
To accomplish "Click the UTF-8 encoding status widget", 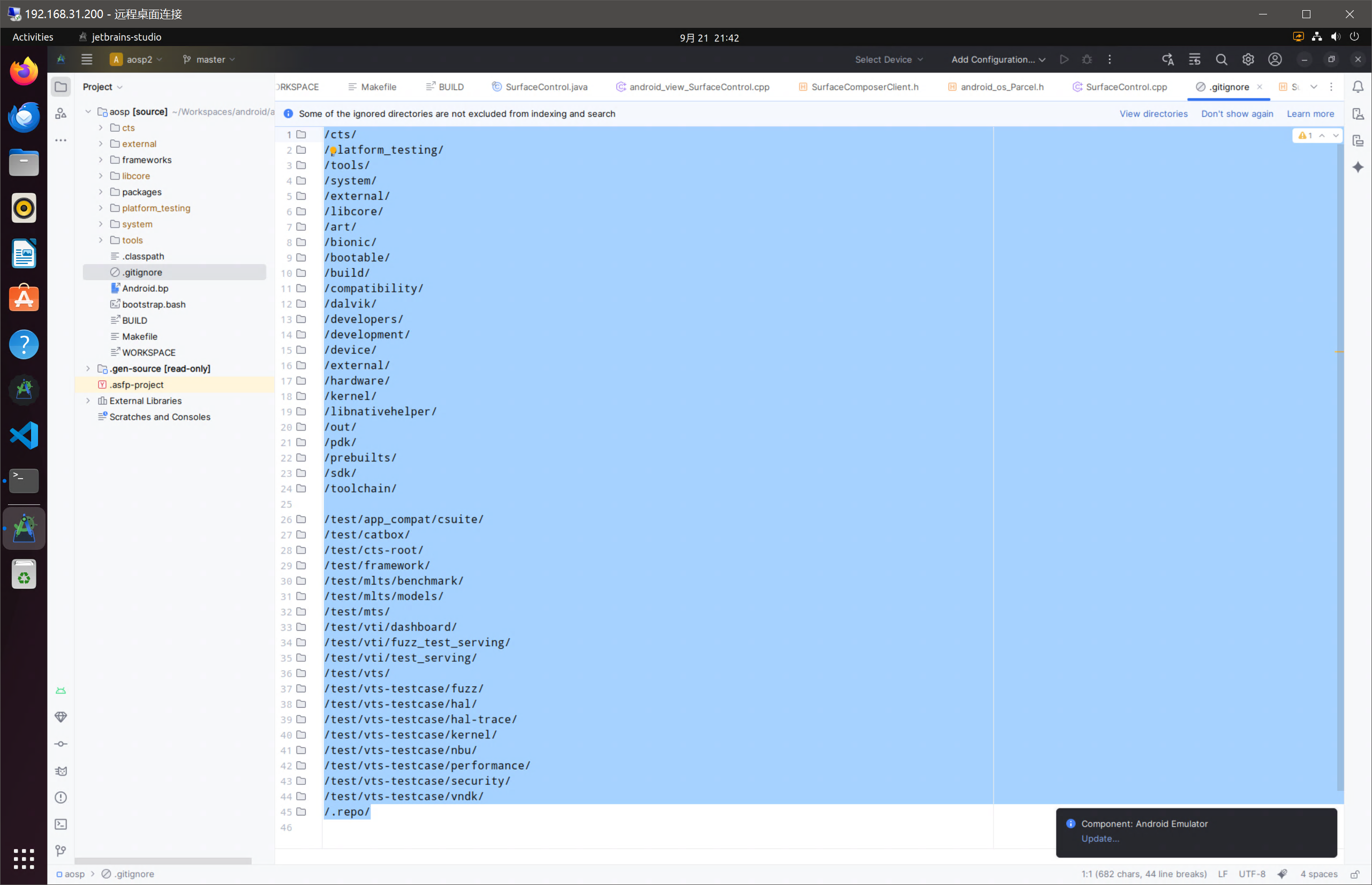I will (x=1252, y=874).
